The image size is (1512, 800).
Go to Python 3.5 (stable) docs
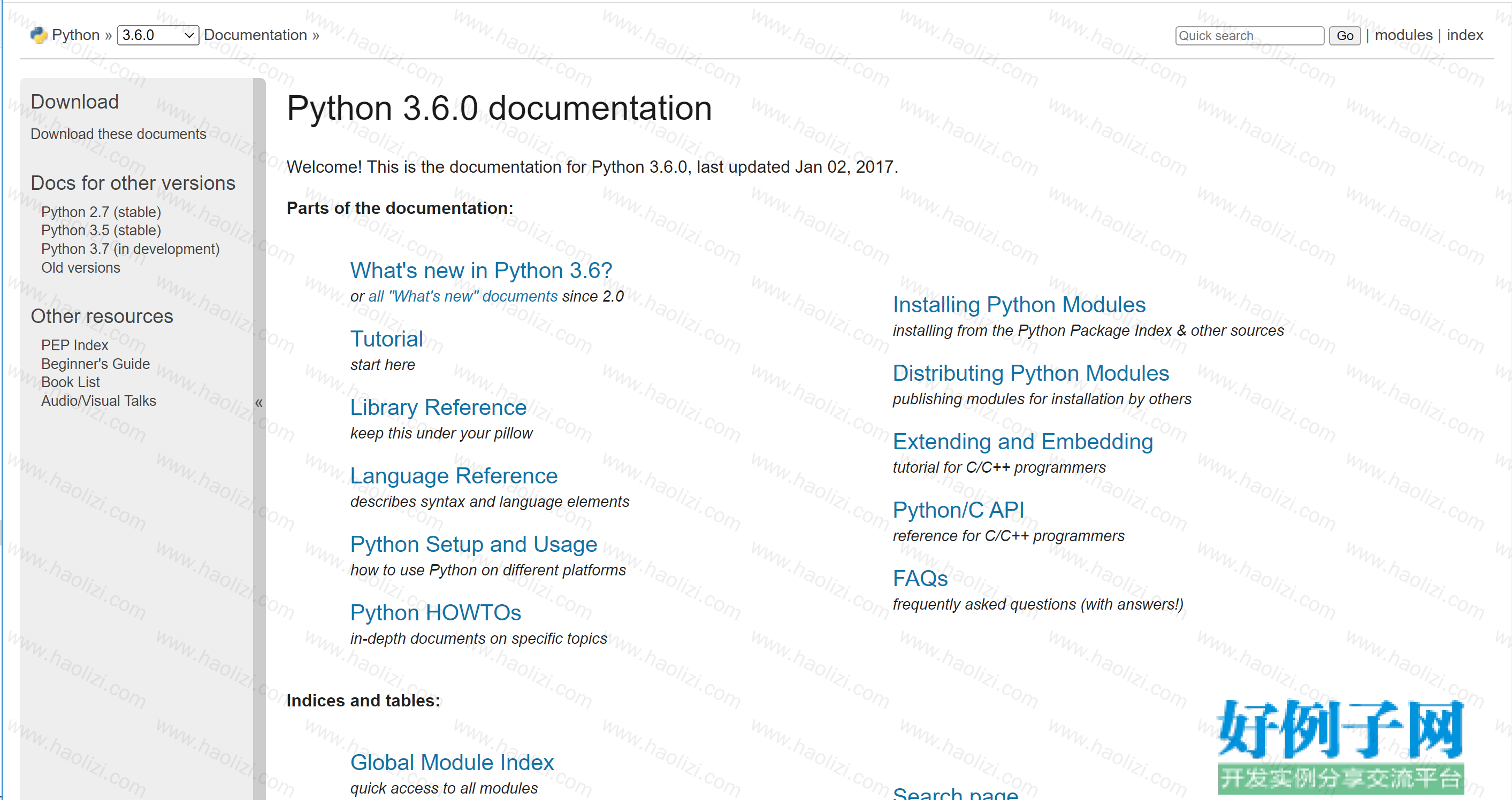[x=101, y=230]
